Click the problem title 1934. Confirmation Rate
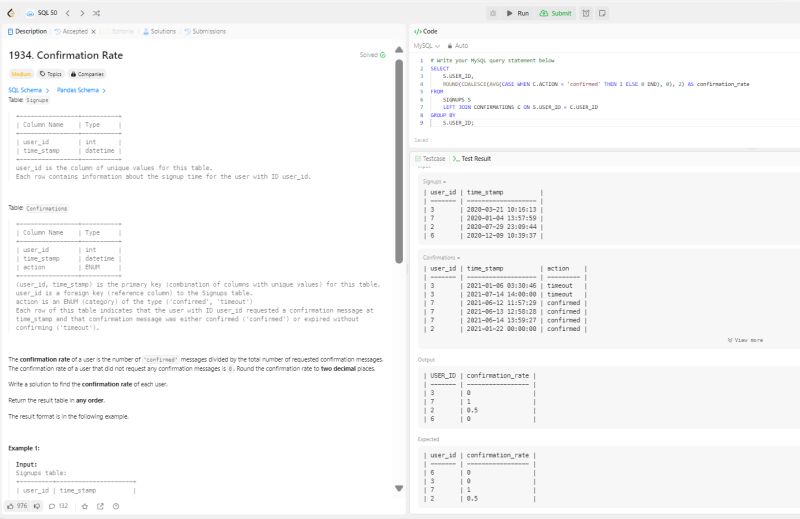This screenshot has width=800, height=519. point(66,55)
